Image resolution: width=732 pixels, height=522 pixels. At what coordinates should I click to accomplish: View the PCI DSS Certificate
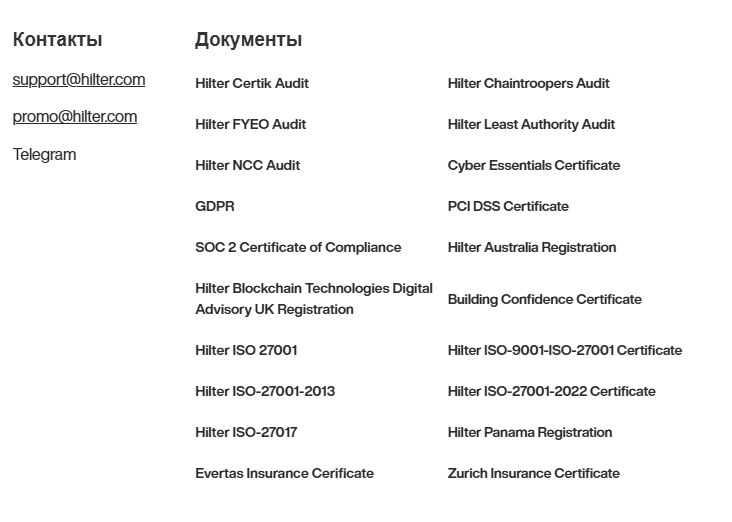point(508,206)
